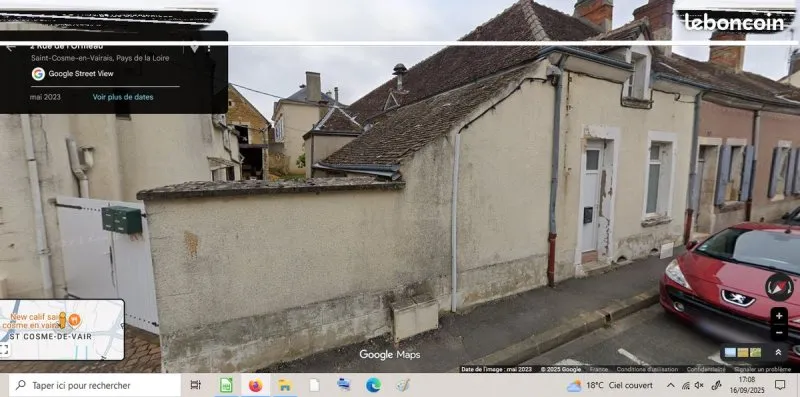800x397 pixels.
Task: Launch Microsoft Edge from the taskbar
Action: click(x=373, y=385)
